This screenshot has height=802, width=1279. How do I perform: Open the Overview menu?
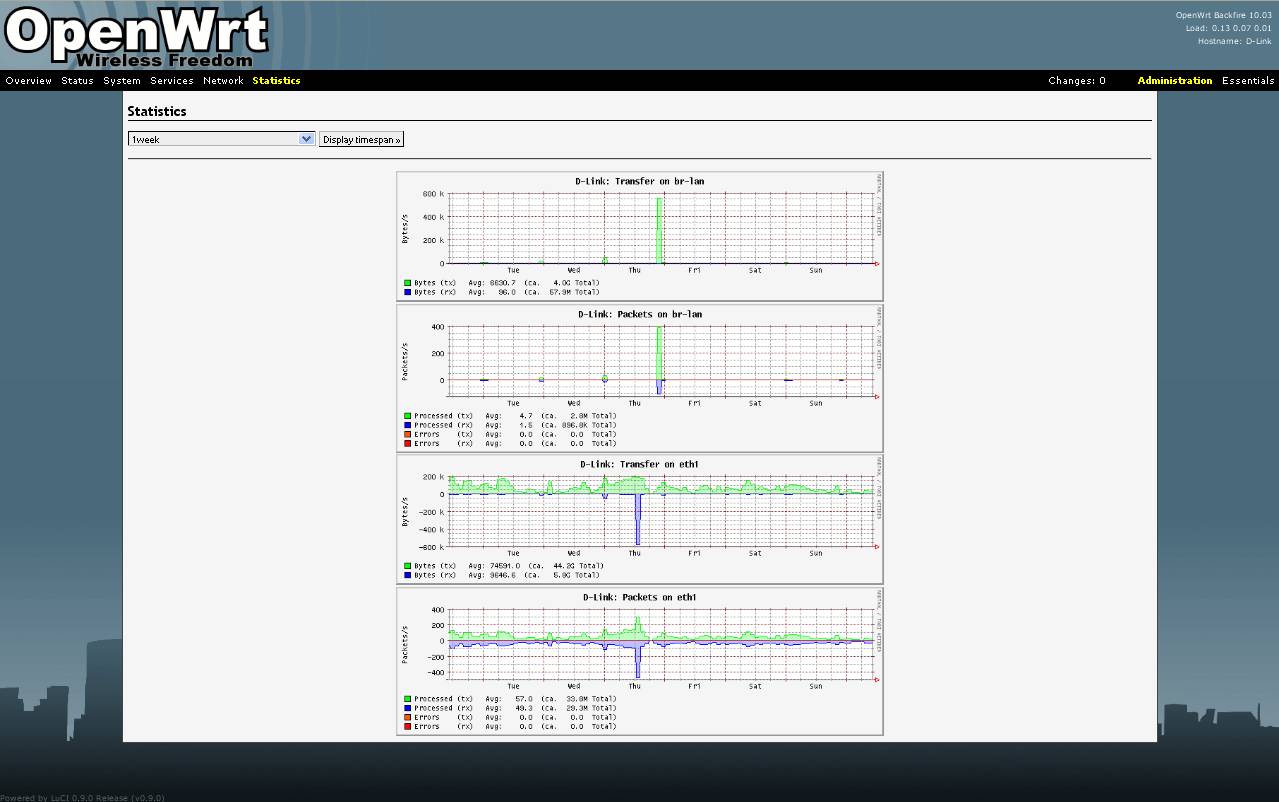29,81
